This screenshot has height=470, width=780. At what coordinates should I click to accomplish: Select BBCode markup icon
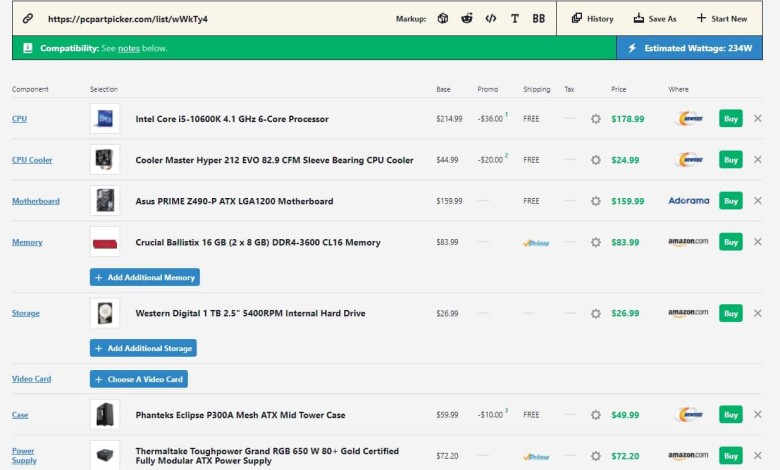pyautogui.click(x=538, y=19)
